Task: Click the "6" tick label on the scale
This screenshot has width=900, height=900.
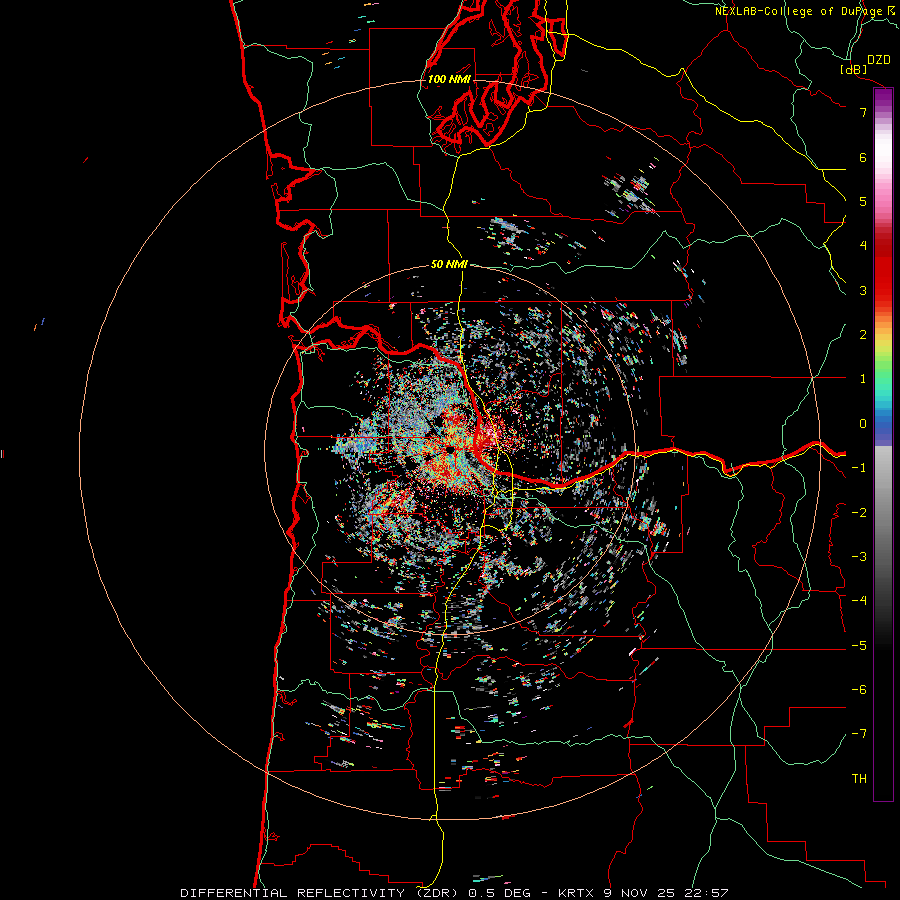Action: [x=863, y=157]
